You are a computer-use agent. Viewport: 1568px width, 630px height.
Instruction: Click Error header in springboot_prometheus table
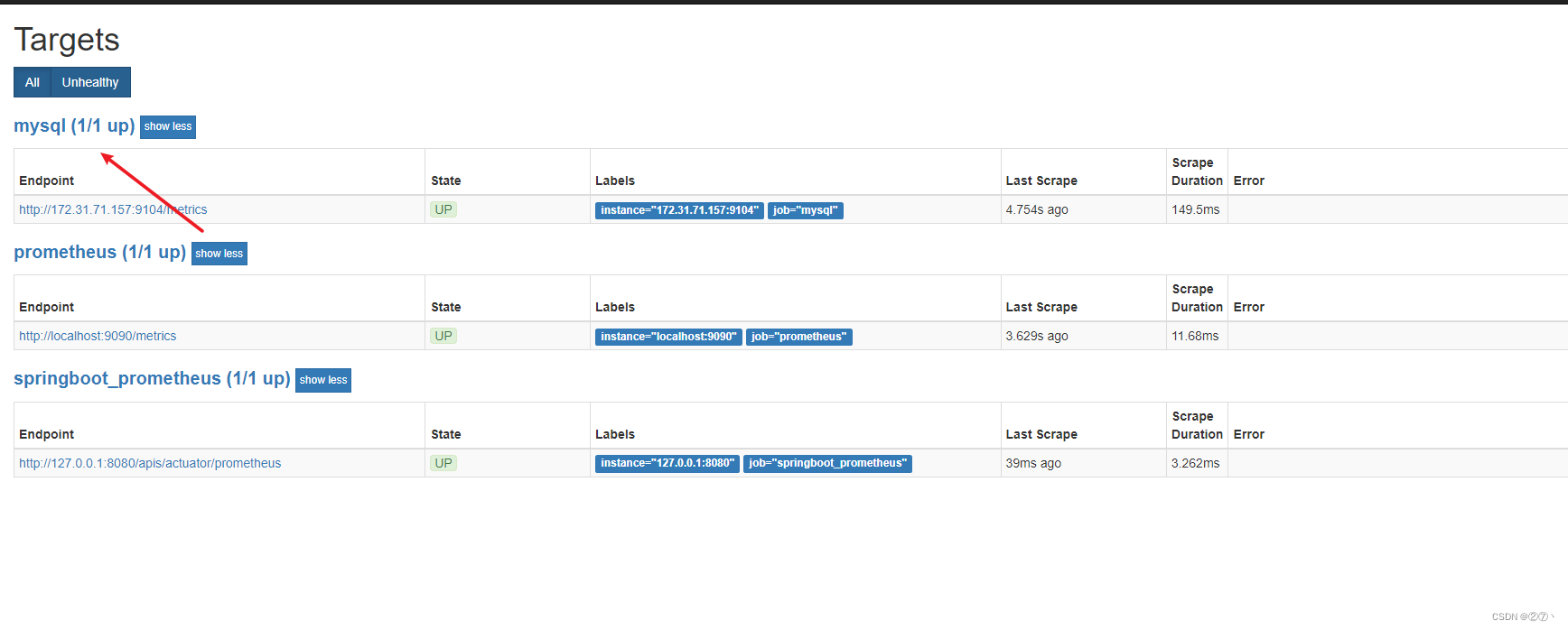click(x=1249, y=434)
